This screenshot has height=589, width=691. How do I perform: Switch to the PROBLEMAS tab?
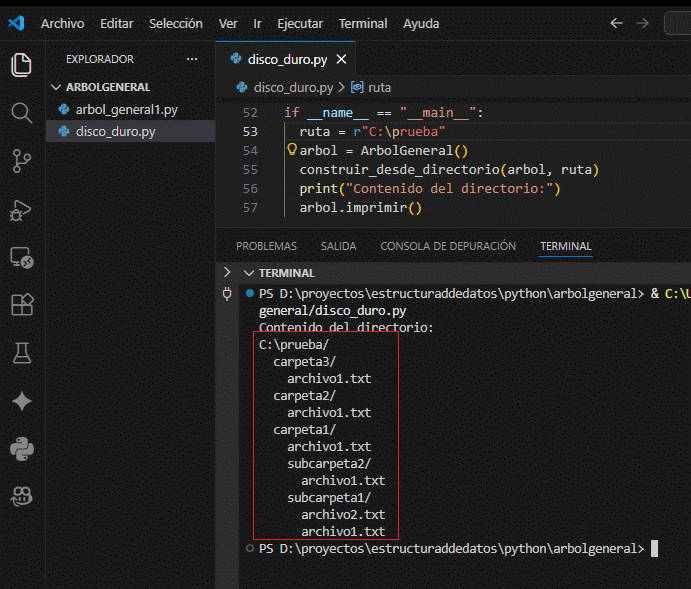pyautogui.click(x=266, y=246)
